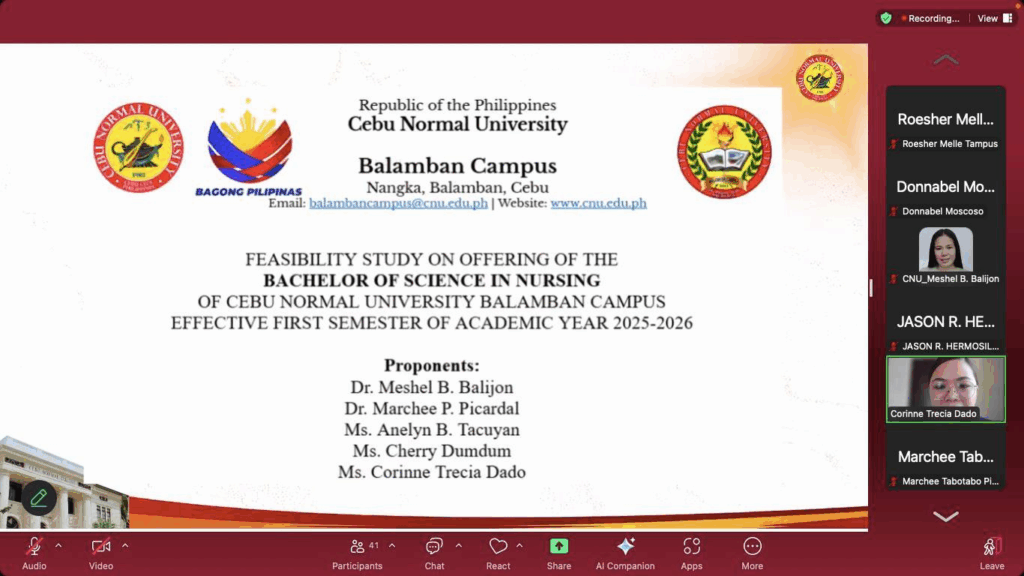
Task: Click the Bagong Pilipinas logo
Action: tap(248, 148)
